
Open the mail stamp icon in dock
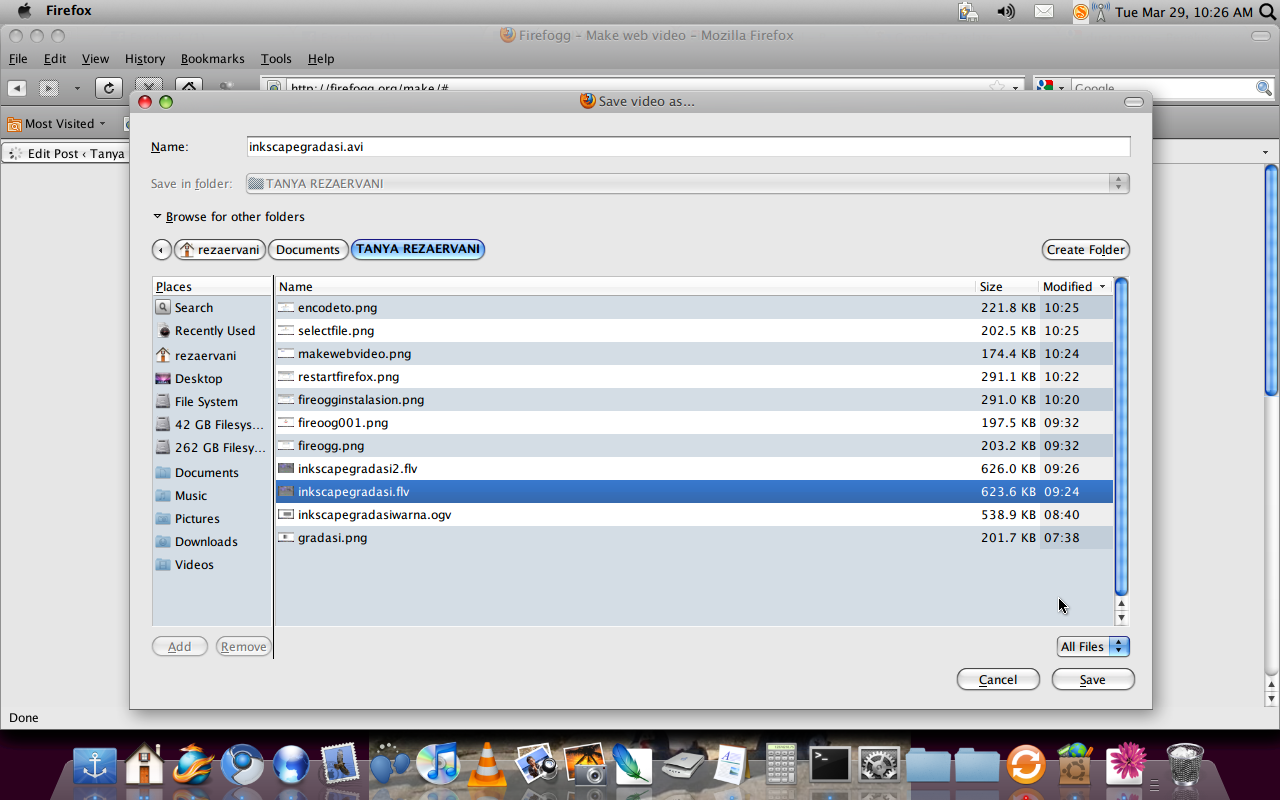coord(340,765)
